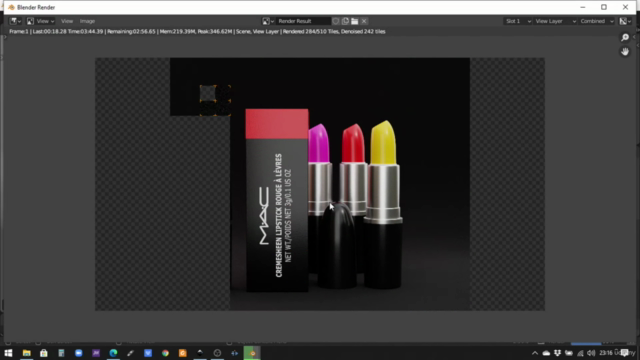Toggle fake user shield icon
The height and width of the screenshot is (360, 640).
336,21
